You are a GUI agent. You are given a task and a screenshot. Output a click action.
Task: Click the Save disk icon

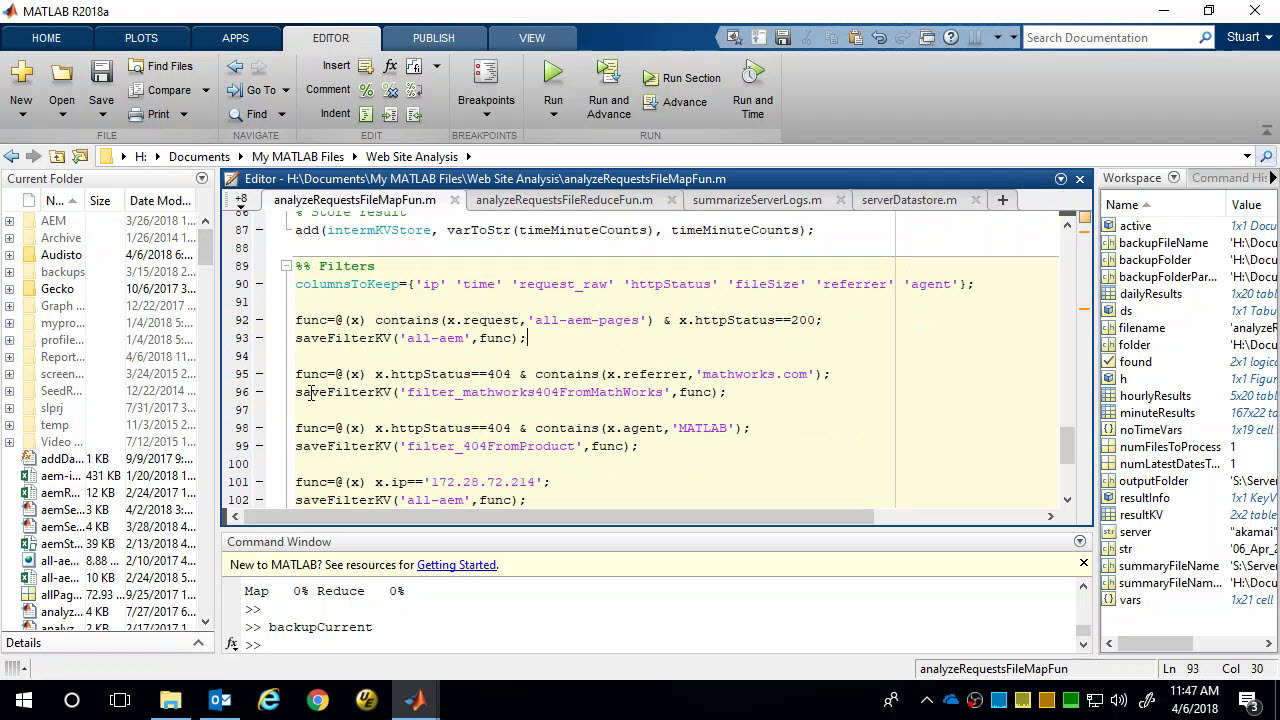(x=101, y=73)
